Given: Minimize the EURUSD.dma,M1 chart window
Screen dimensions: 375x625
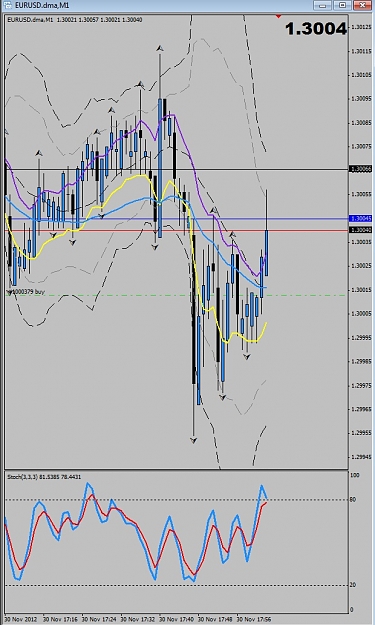Looking at the screenshot, I should click(323, 6).
